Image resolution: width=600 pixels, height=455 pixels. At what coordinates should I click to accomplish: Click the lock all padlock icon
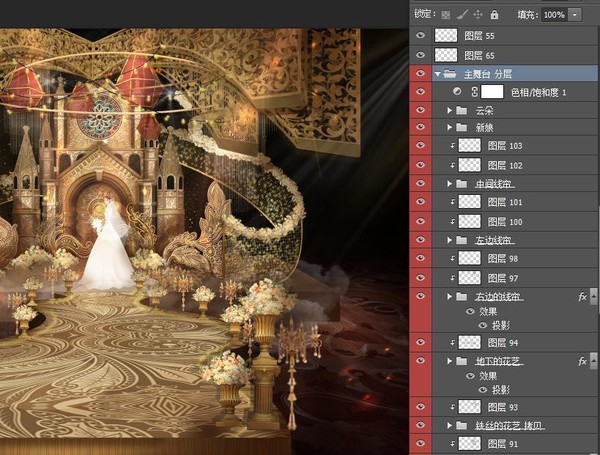coord(494,15)
